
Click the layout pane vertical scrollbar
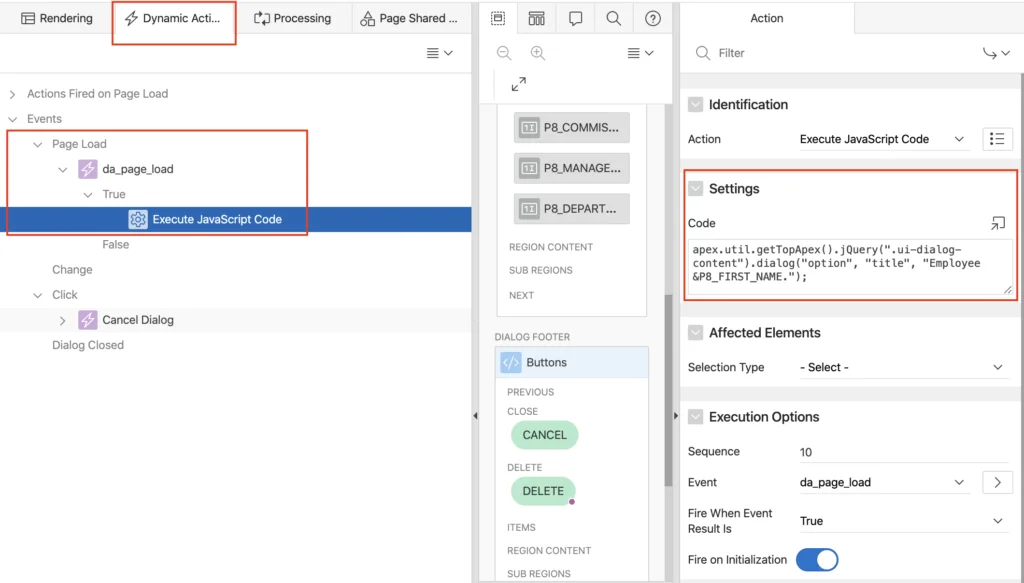tap(668, 390)
